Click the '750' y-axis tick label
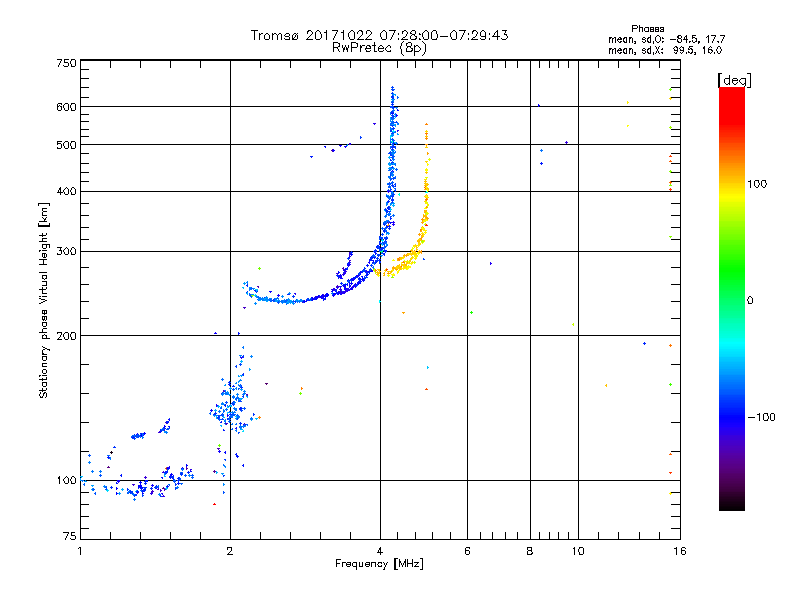This screenshot has height=600, width=800. [66, 63]
